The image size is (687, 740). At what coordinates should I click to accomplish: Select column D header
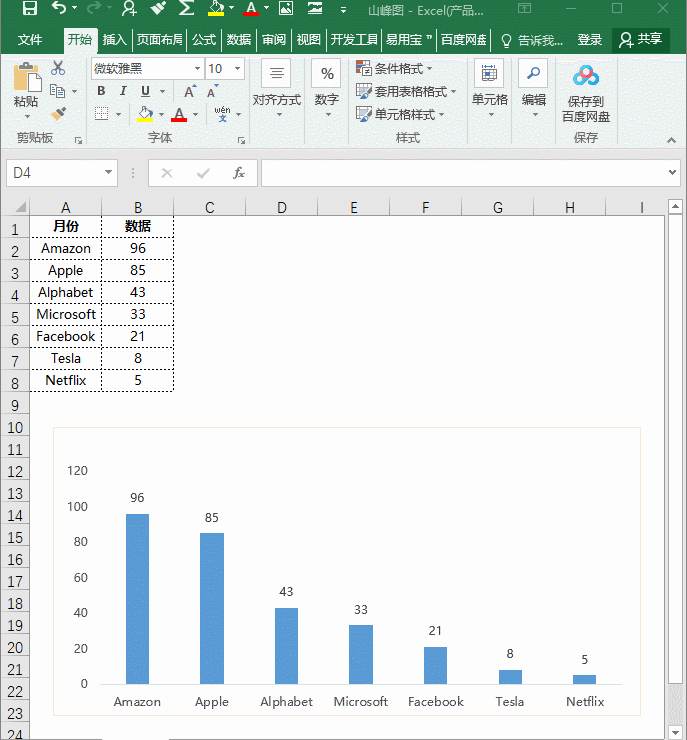tap(282, 207)
